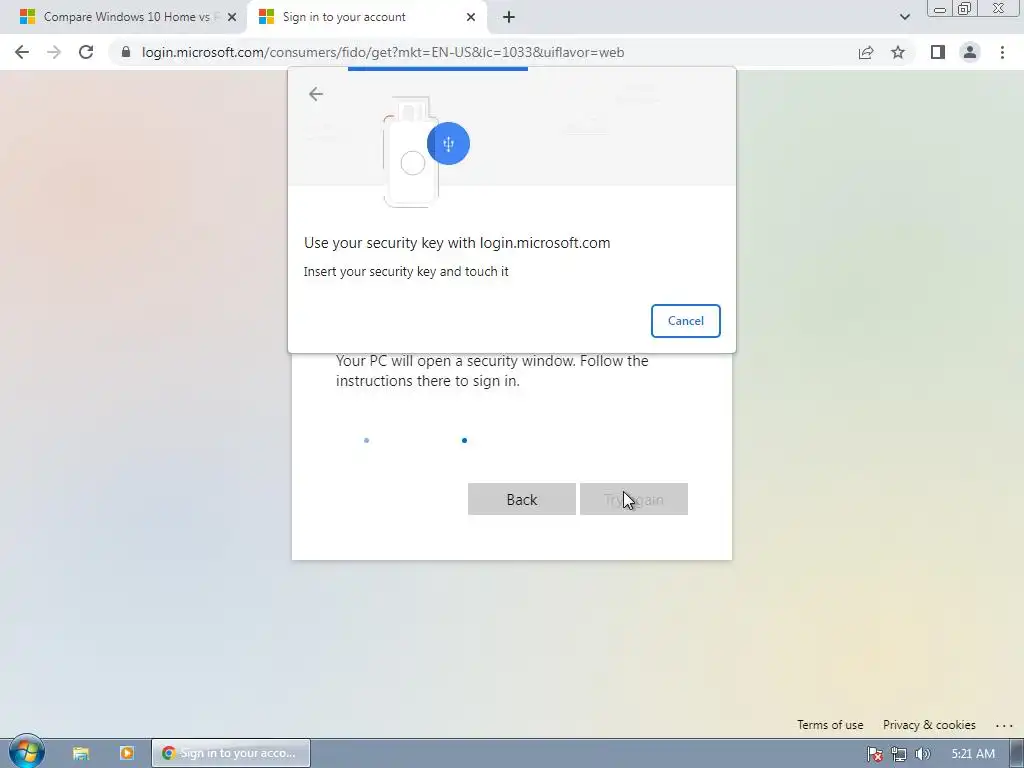Open the Windows Start menu
This screenshot has width=1024, height=768.
coord(27,752)
